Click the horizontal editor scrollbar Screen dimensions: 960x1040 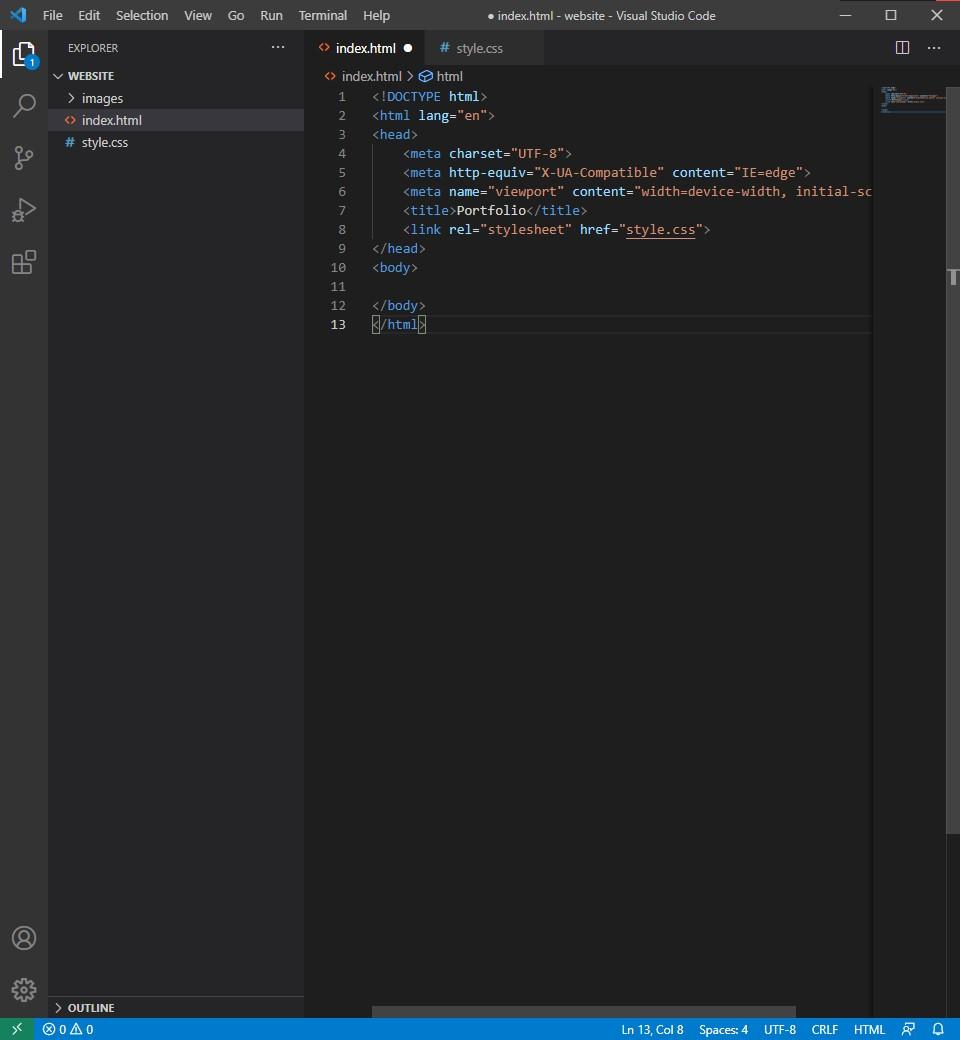584,1012
